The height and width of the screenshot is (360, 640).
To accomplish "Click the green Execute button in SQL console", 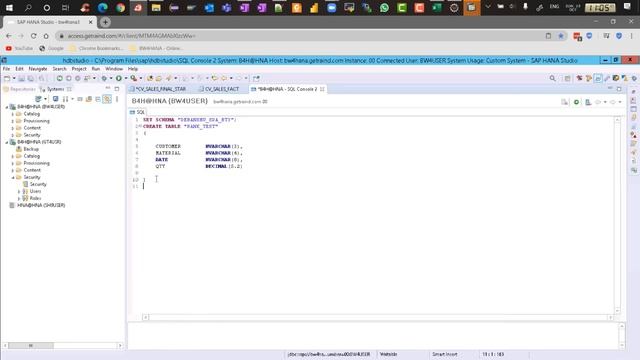I will tap(576, 102).
